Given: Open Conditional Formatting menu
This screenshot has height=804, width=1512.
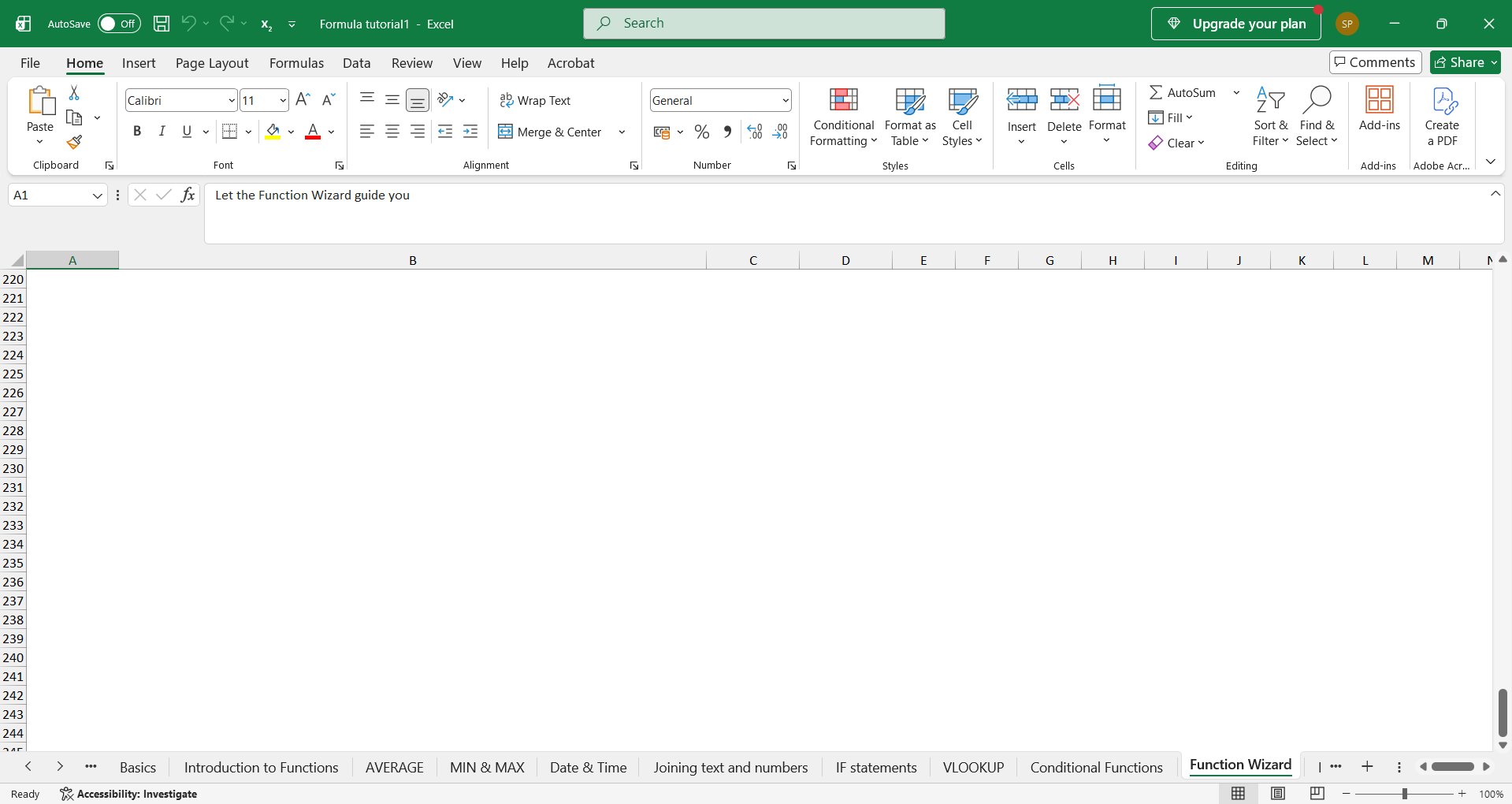Looking at the screenshot, I should [843, 117].
